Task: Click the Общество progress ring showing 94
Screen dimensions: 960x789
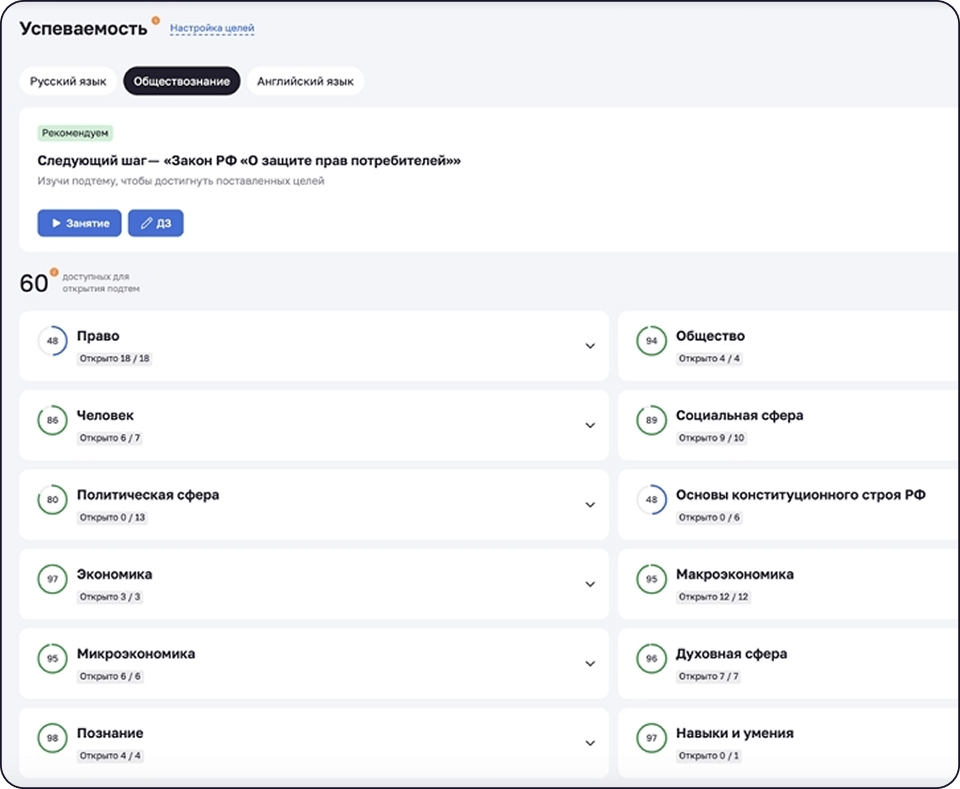Action: [x=651, y=341]
